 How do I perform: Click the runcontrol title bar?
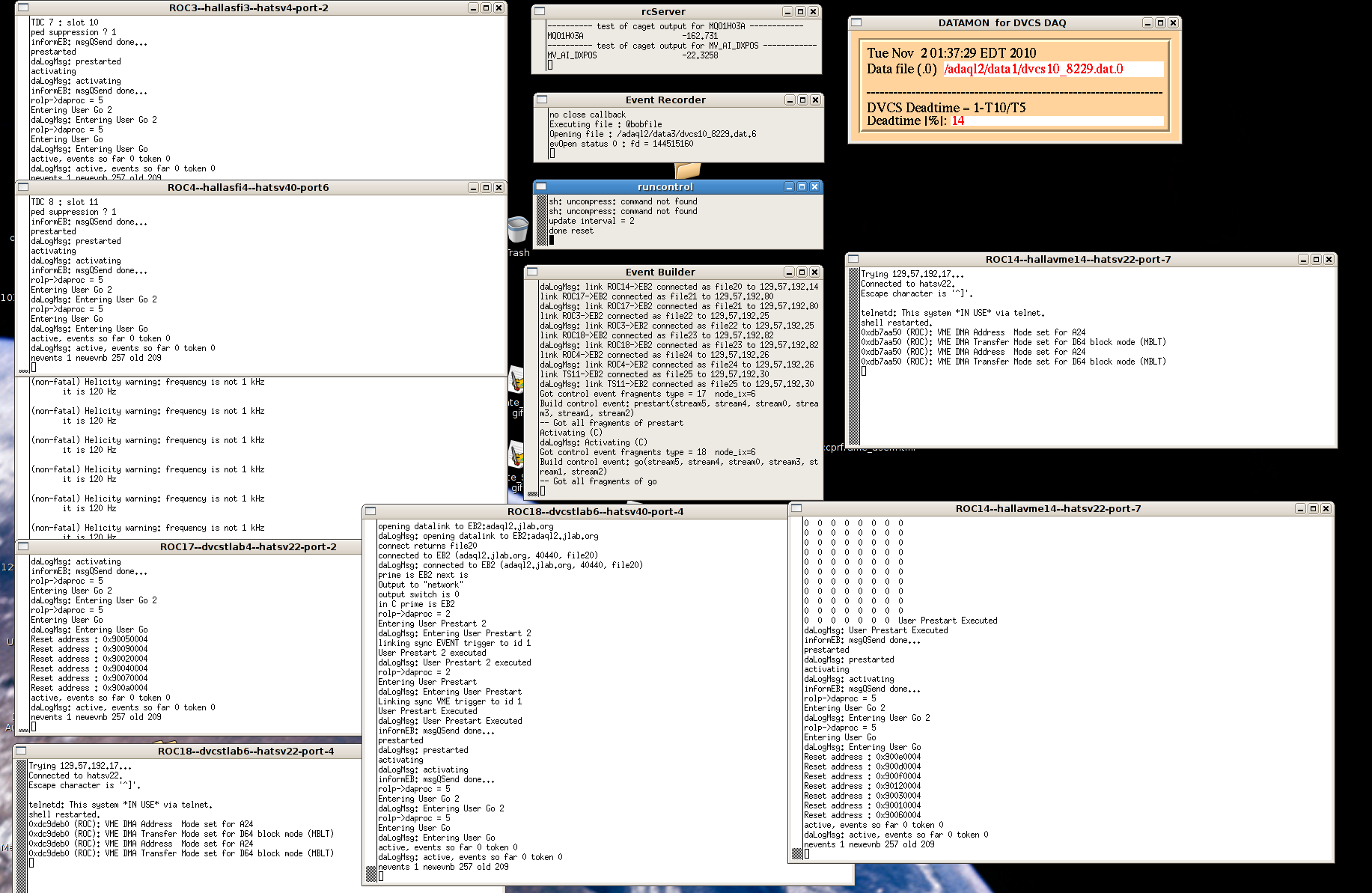[x=665, y=186]
